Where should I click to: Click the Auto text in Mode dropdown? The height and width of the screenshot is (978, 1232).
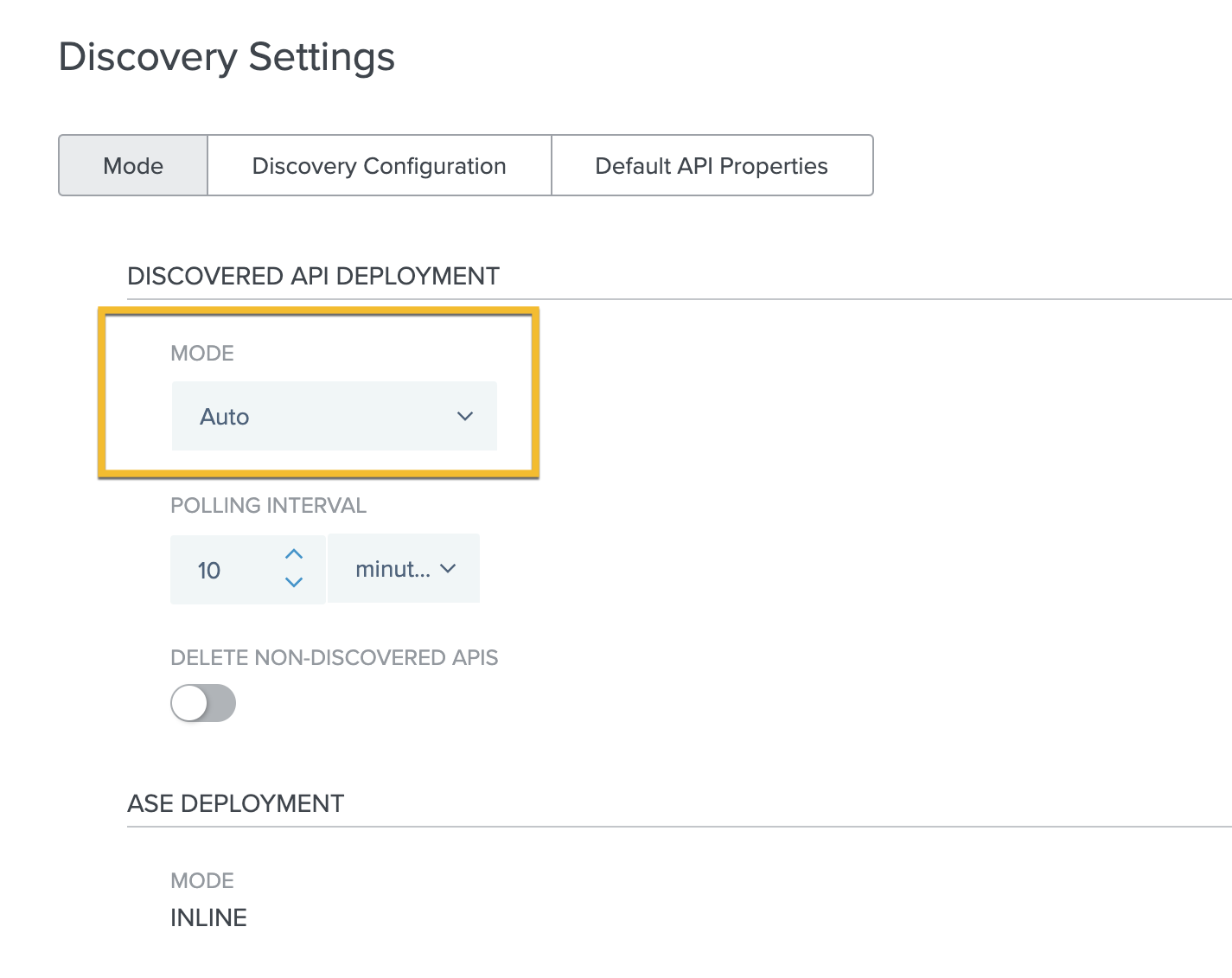tap(225, 417)
